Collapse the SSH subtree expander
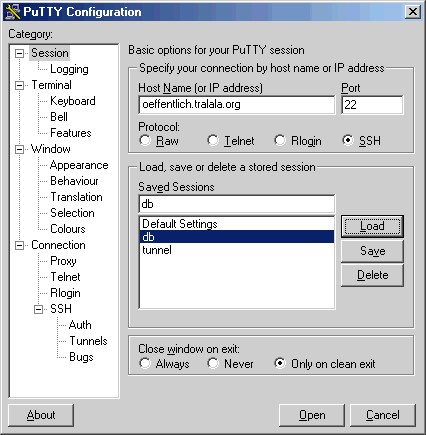Image resolution: width=426 pixels, height=435 pixels. click(x=39, y=309)
